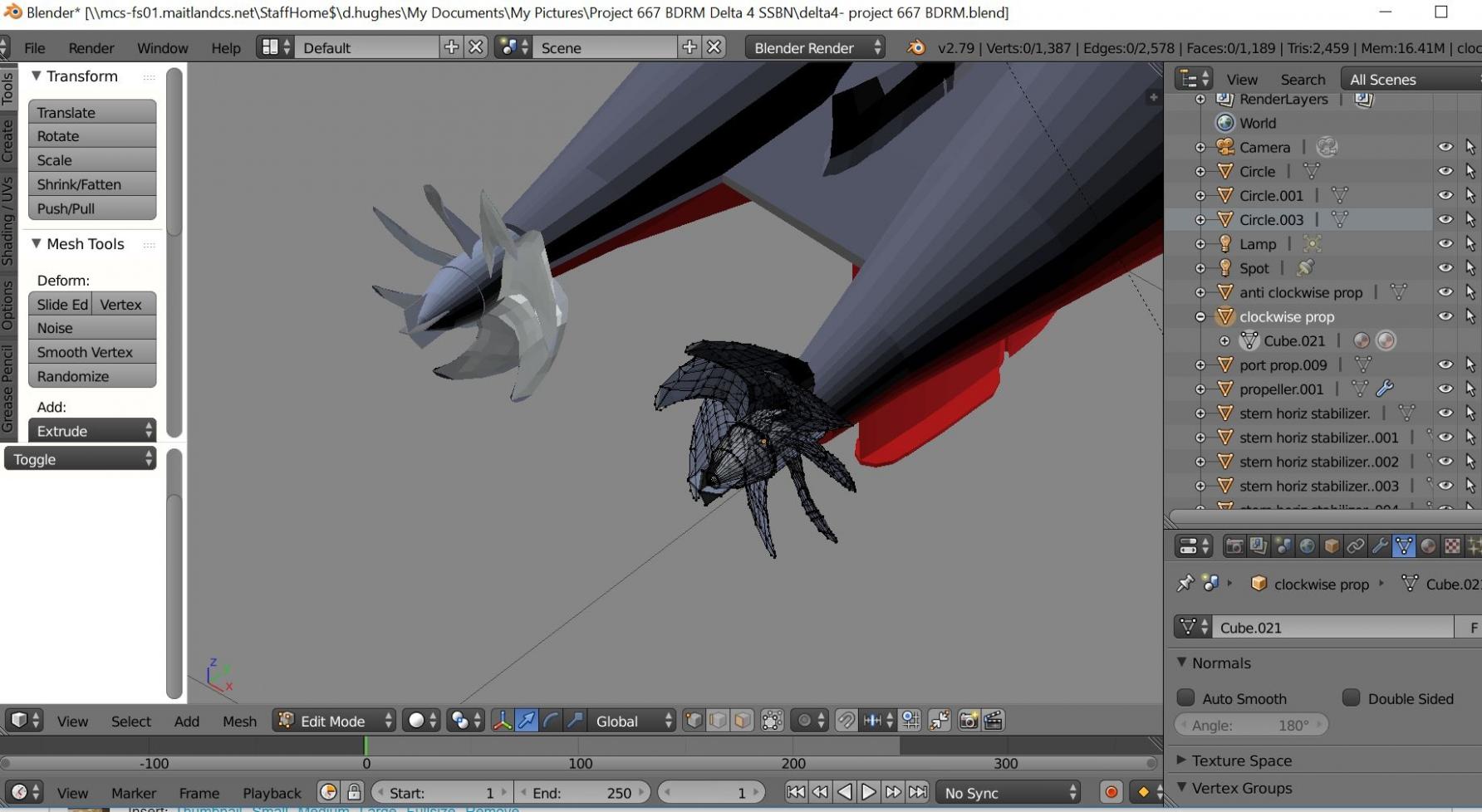Click the Smooth Vertex button
Image resolution: width=1482 pixels, height=812 pixels.
coord(92,352)
